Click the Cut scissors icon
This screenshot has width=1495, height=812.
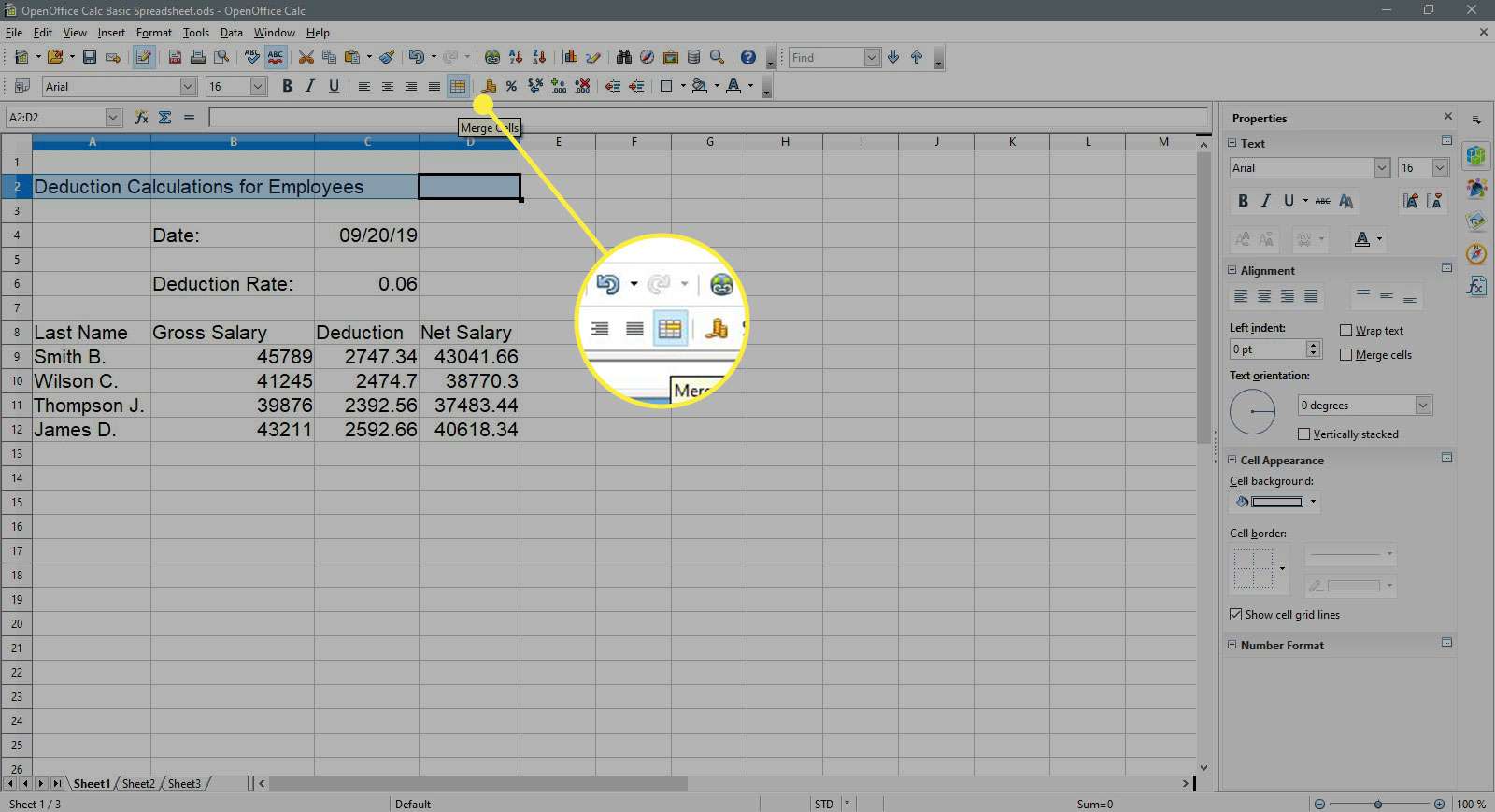[x=306, y=57]
